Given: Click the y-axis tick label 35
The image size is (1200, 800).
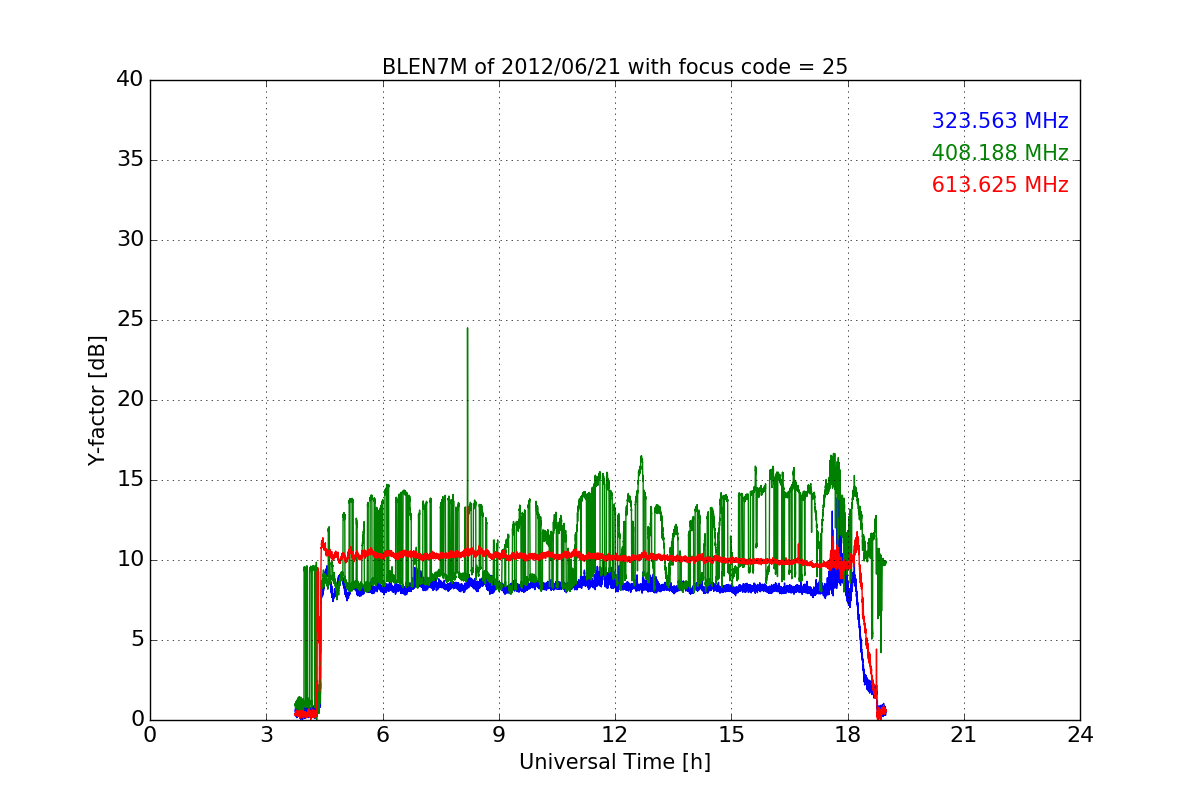Looking at the screenshot, I should coord(129,160).
